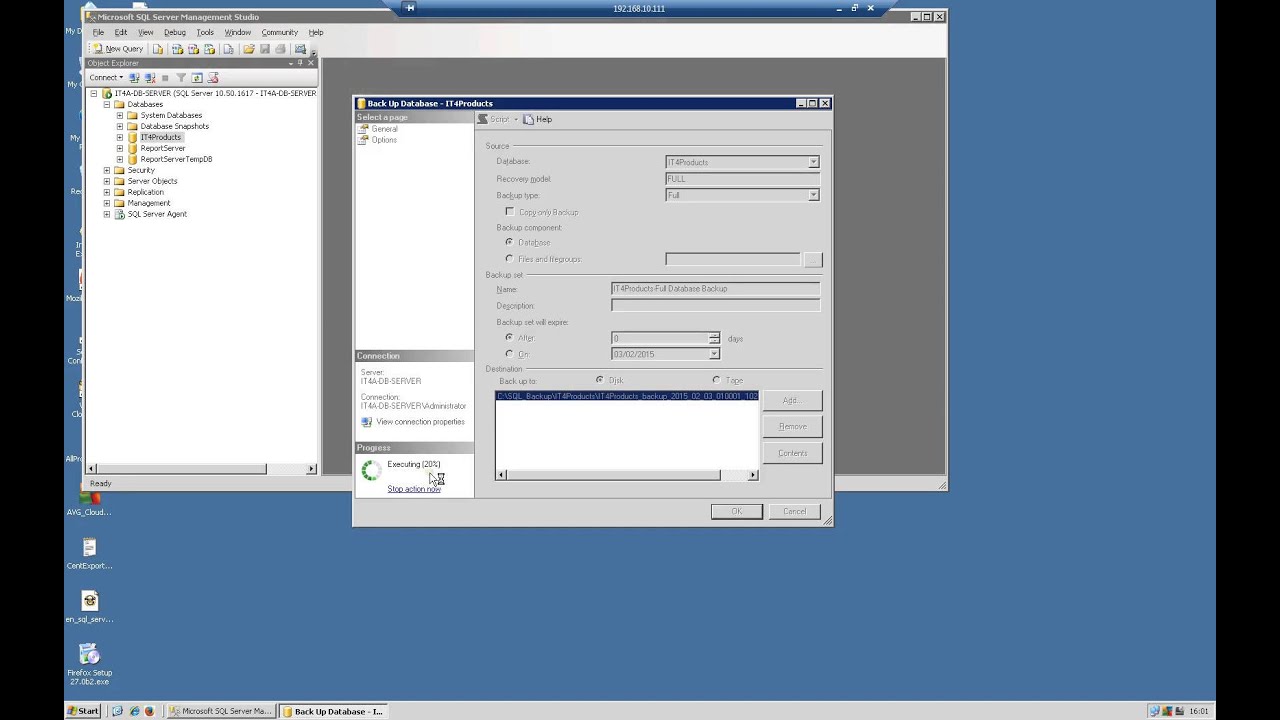Click the destination list horizontal scrollbar

627,475
